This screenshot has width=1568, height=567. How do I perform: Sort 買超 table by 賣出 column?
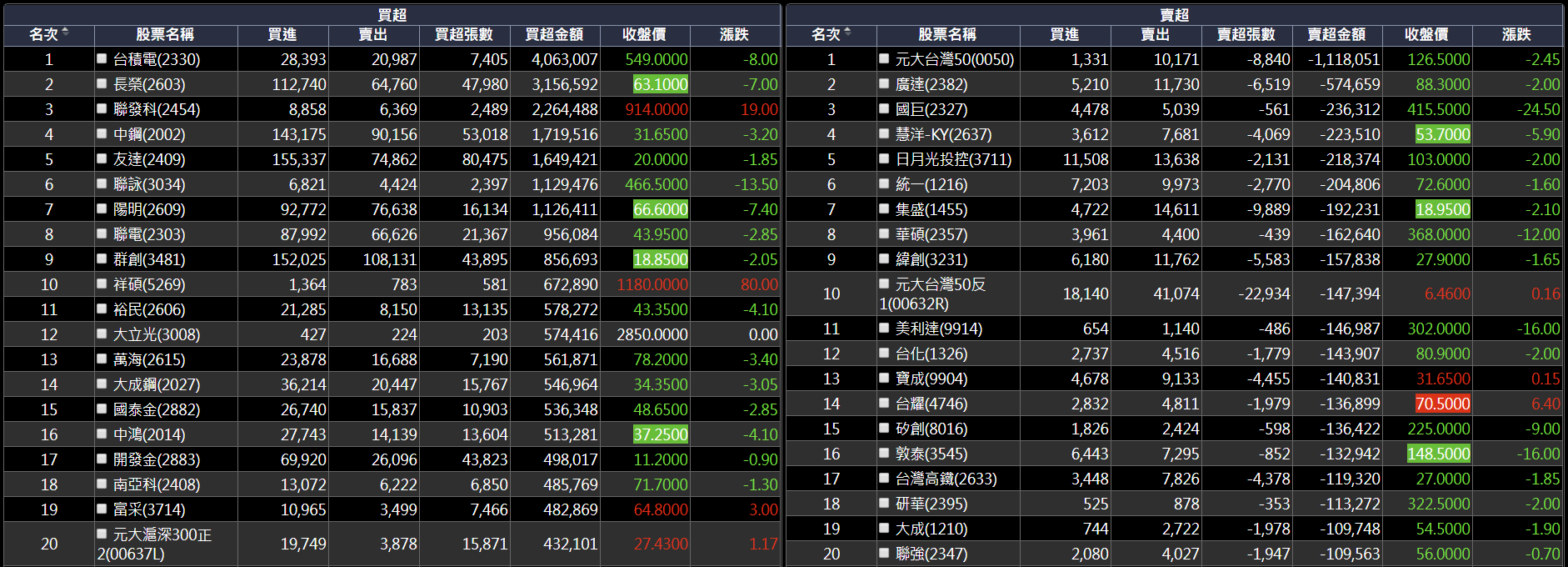(x=373, y=34)
